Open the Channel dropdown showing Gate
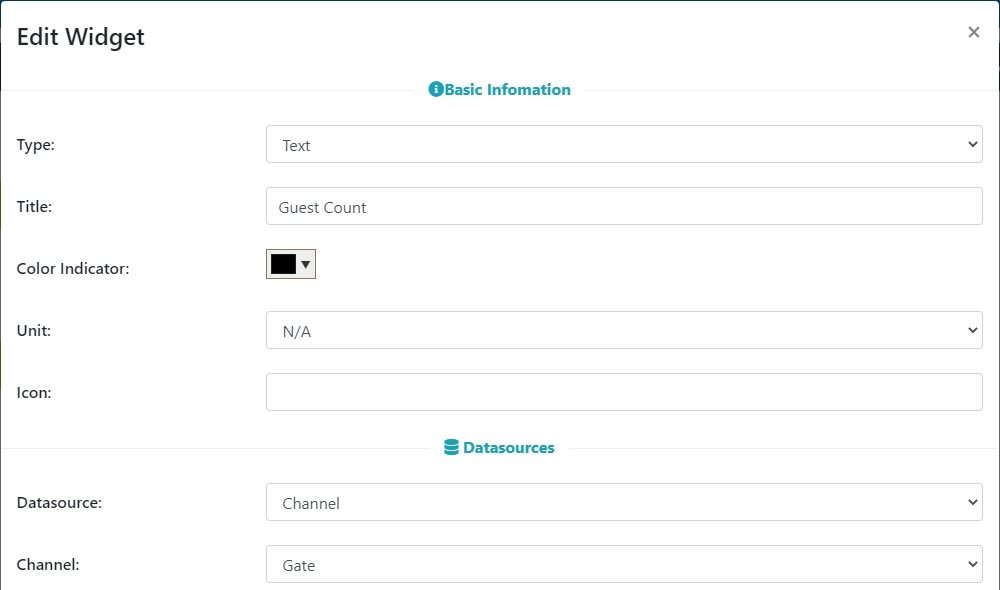Image resolution: width=1000 pixels, height=590 pixels. point(624,565)
